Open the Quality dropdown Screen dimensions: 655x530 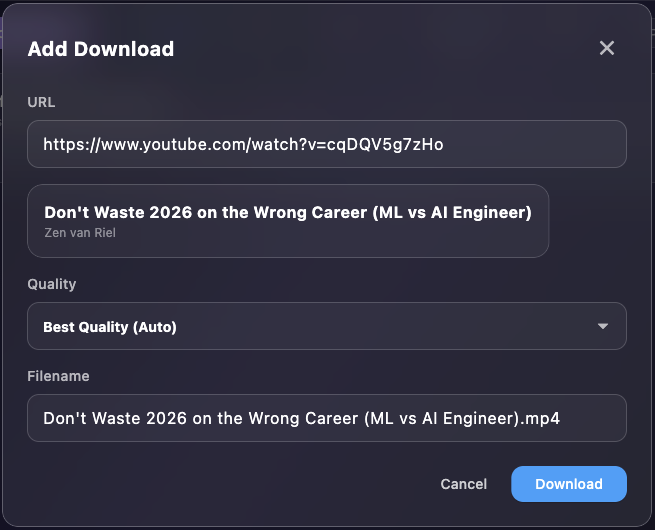tap(326, 326)
